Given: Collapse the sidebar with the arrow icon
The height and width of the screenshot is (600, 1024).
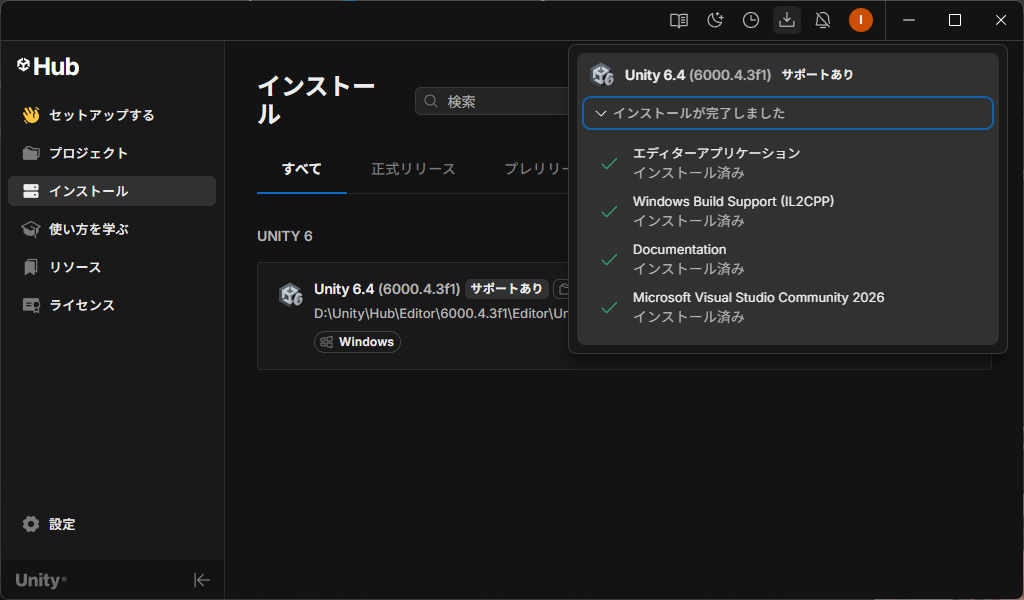Looking at the screenshot, I should tap(201, 580).
